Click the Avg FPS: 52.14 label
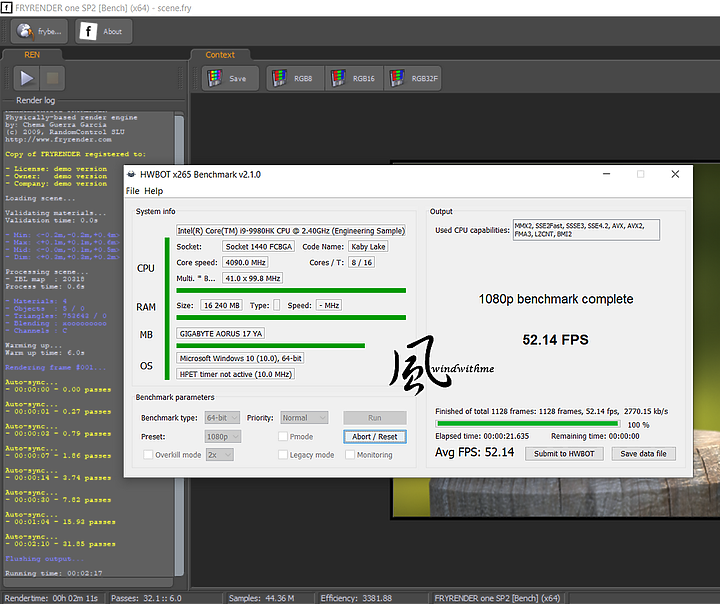The width and height of the screenshot is (720, 604). coord(474,452)
